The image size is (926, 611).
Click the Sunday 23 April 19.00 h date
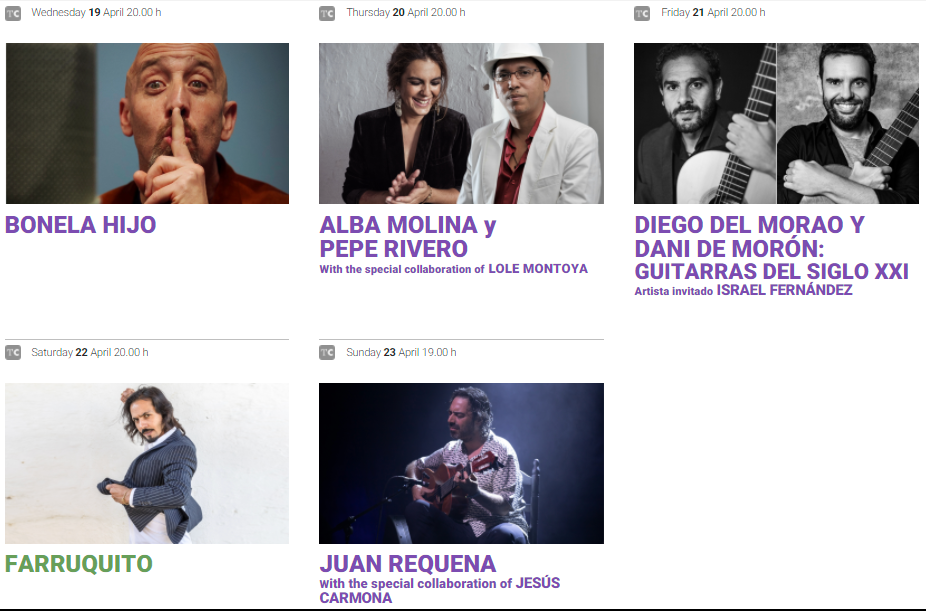pyautogui.click(x=401, y=352)
